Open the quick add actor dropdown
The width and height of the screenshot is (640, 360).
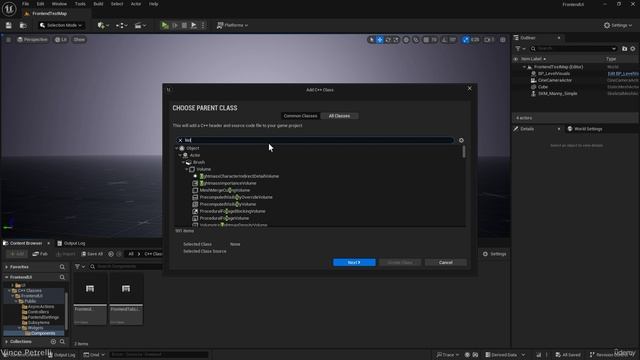[x=103, y=25]
